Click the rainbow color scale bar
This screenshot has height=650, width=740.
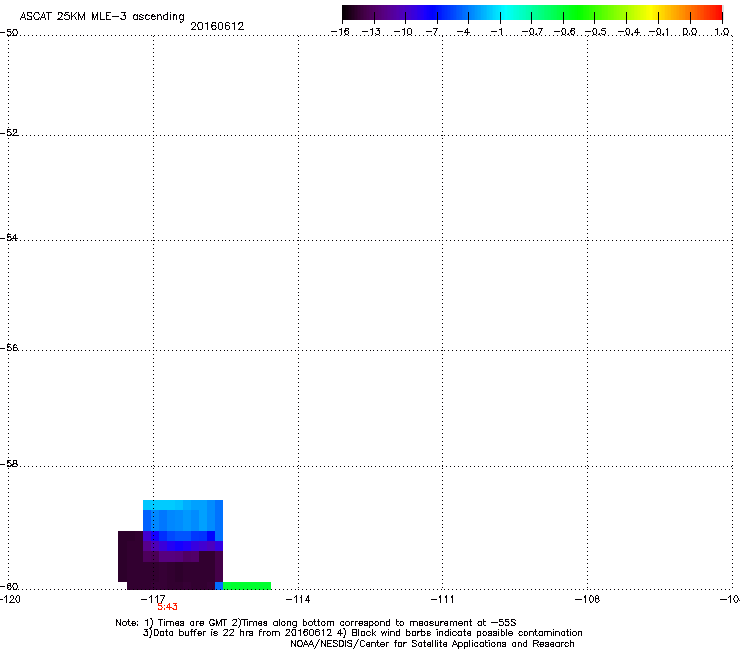tap(532, 13)
